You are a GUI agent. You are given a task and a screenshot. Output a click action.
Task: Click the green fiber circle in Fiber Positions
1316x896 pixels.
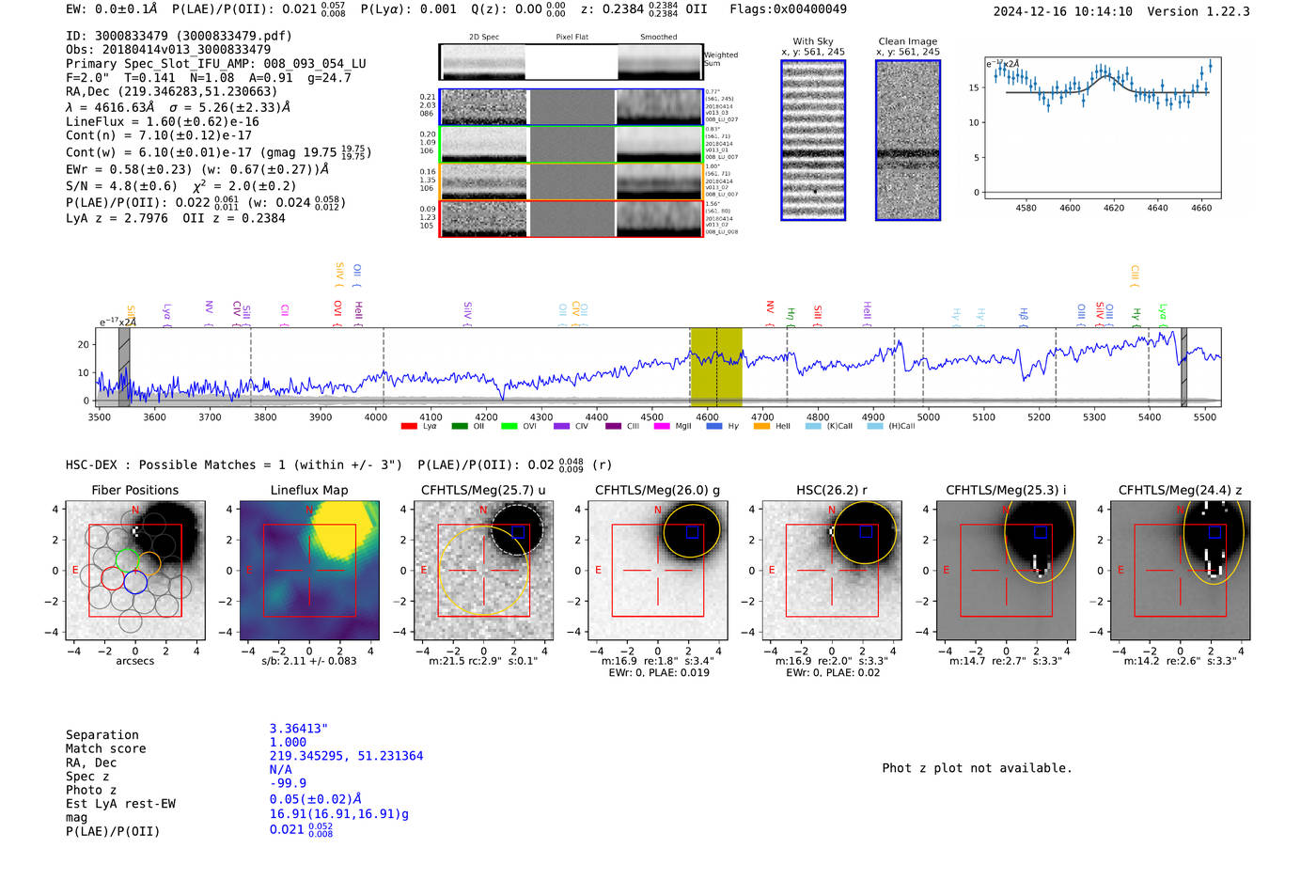tap(127, 561)
